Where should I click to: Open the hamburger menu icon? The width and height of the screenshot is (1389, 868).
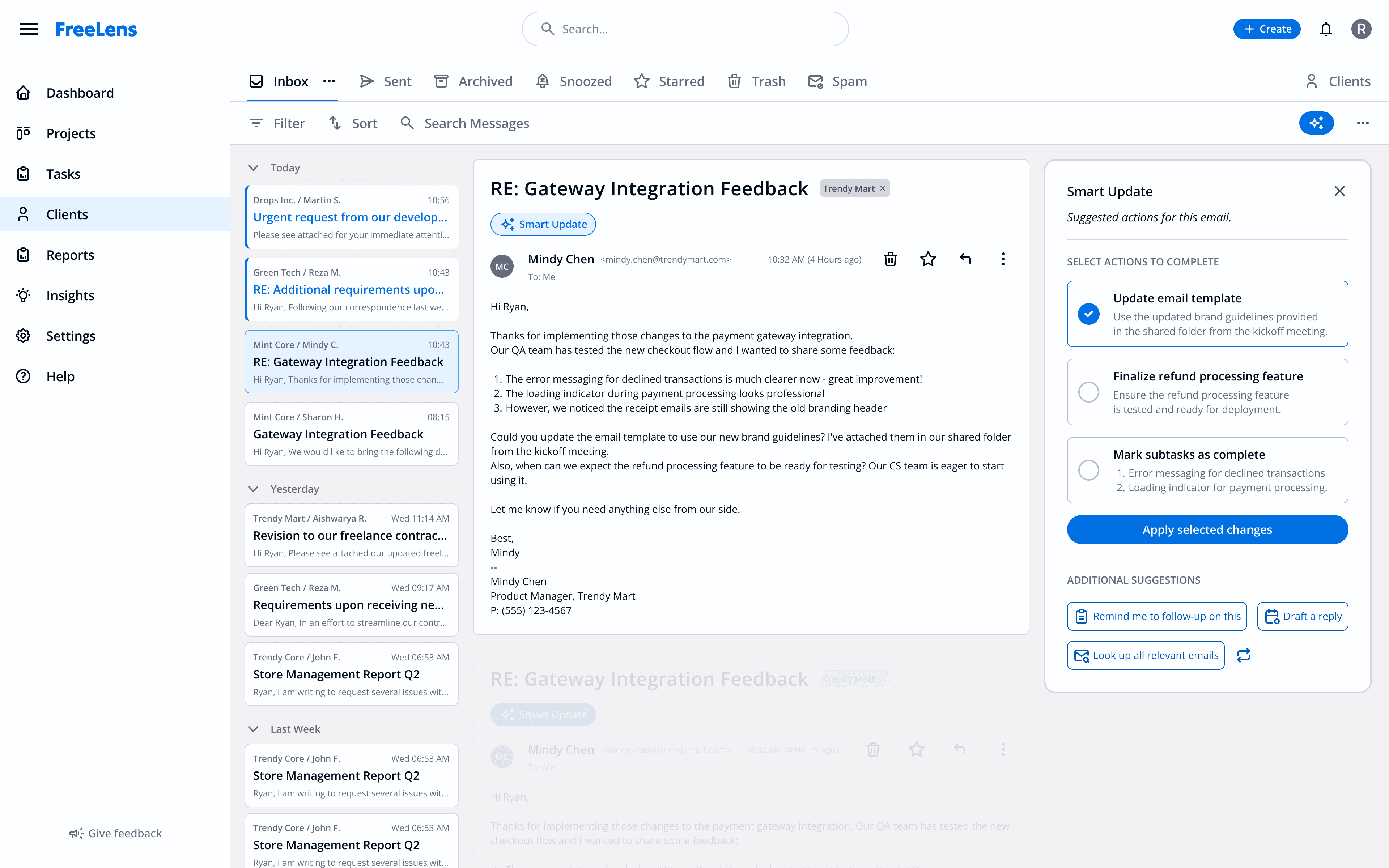point(29,29)
